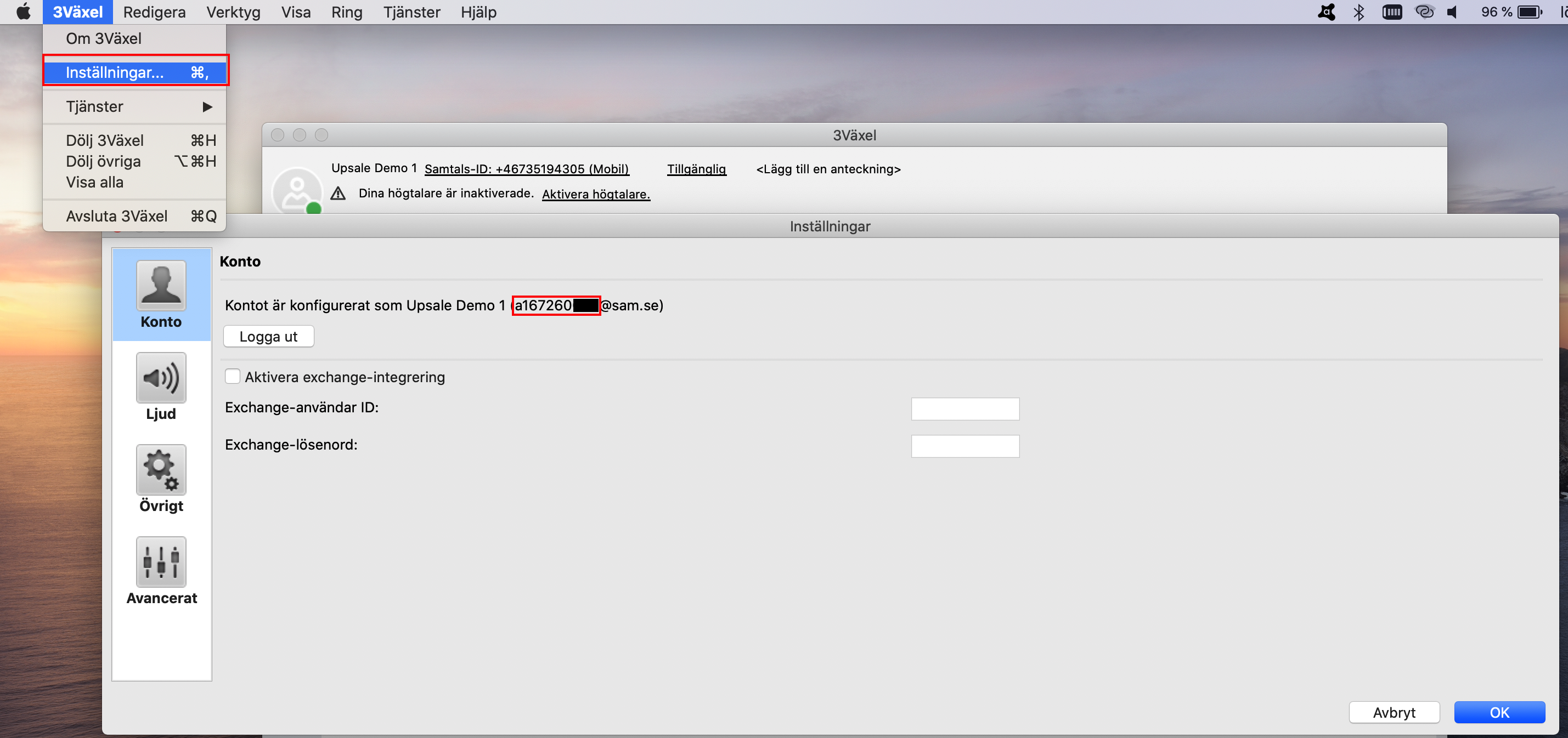Click the memory chip icon in menu bar
This screenshot has width=1568, height=738.
[x=1391, y=12]
